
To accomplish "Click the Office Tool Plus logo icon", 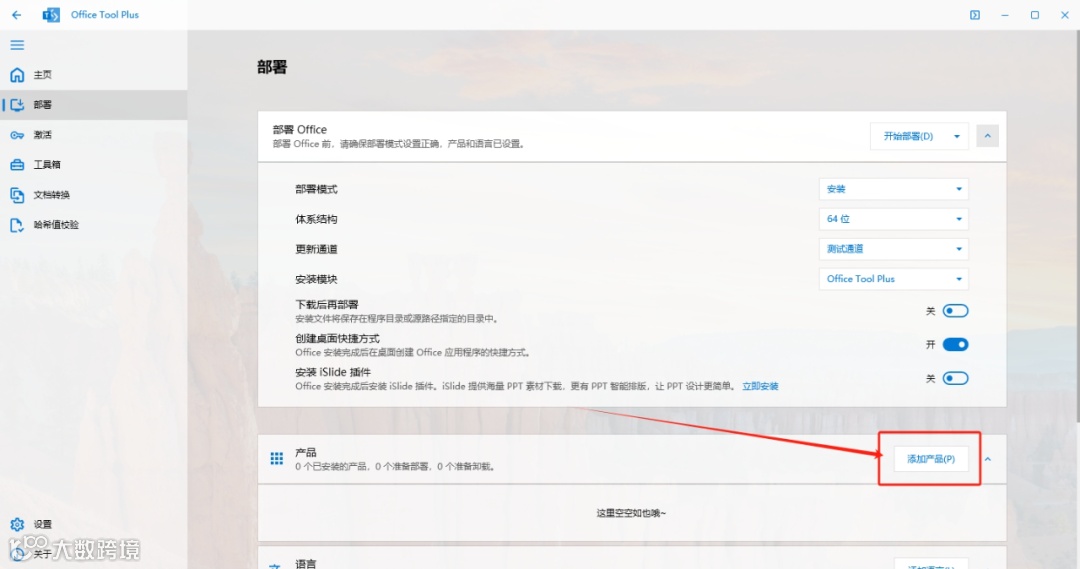I will coord(51,14).
